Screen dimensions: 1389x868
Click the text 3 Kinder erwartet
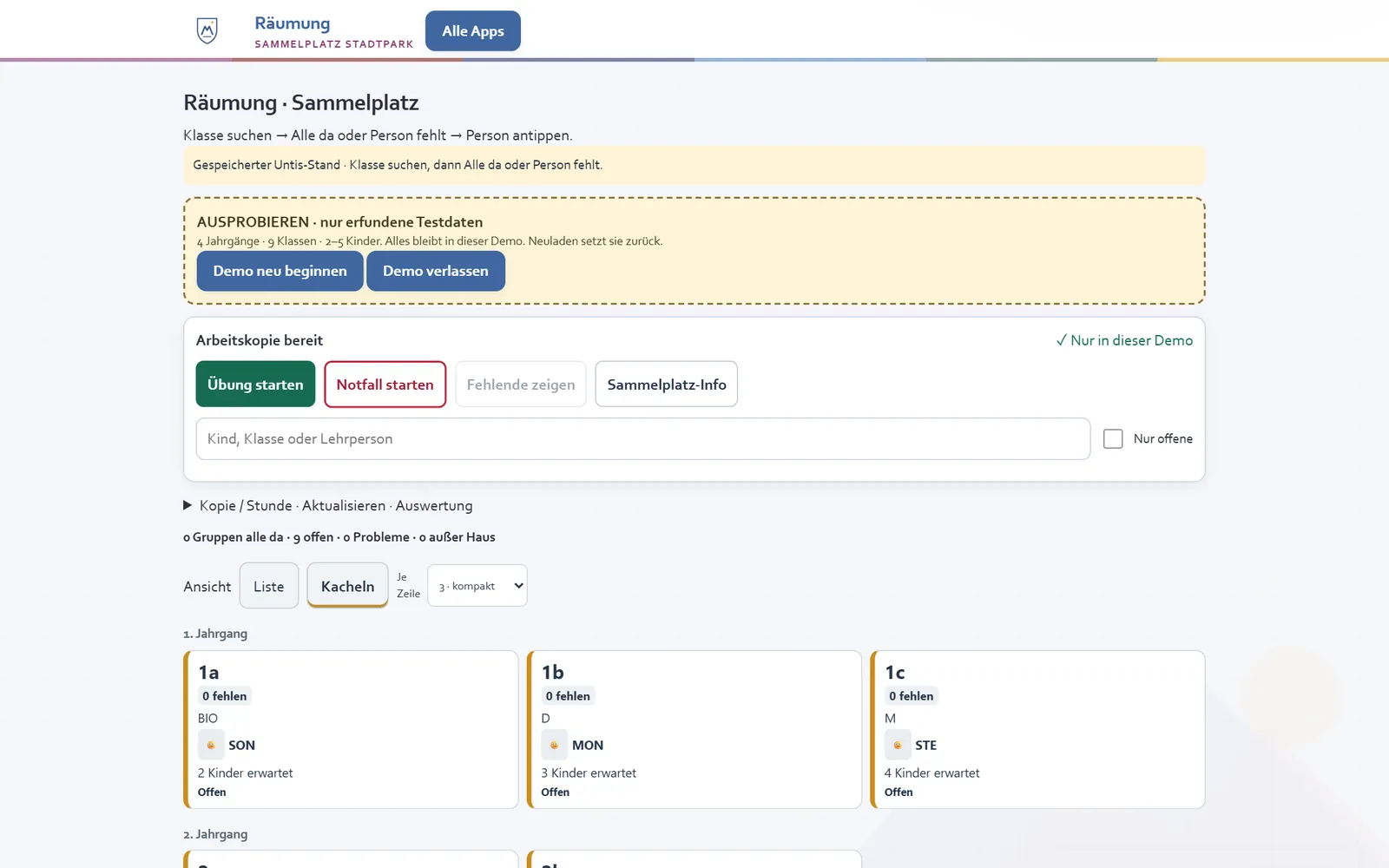click(589, 773)
